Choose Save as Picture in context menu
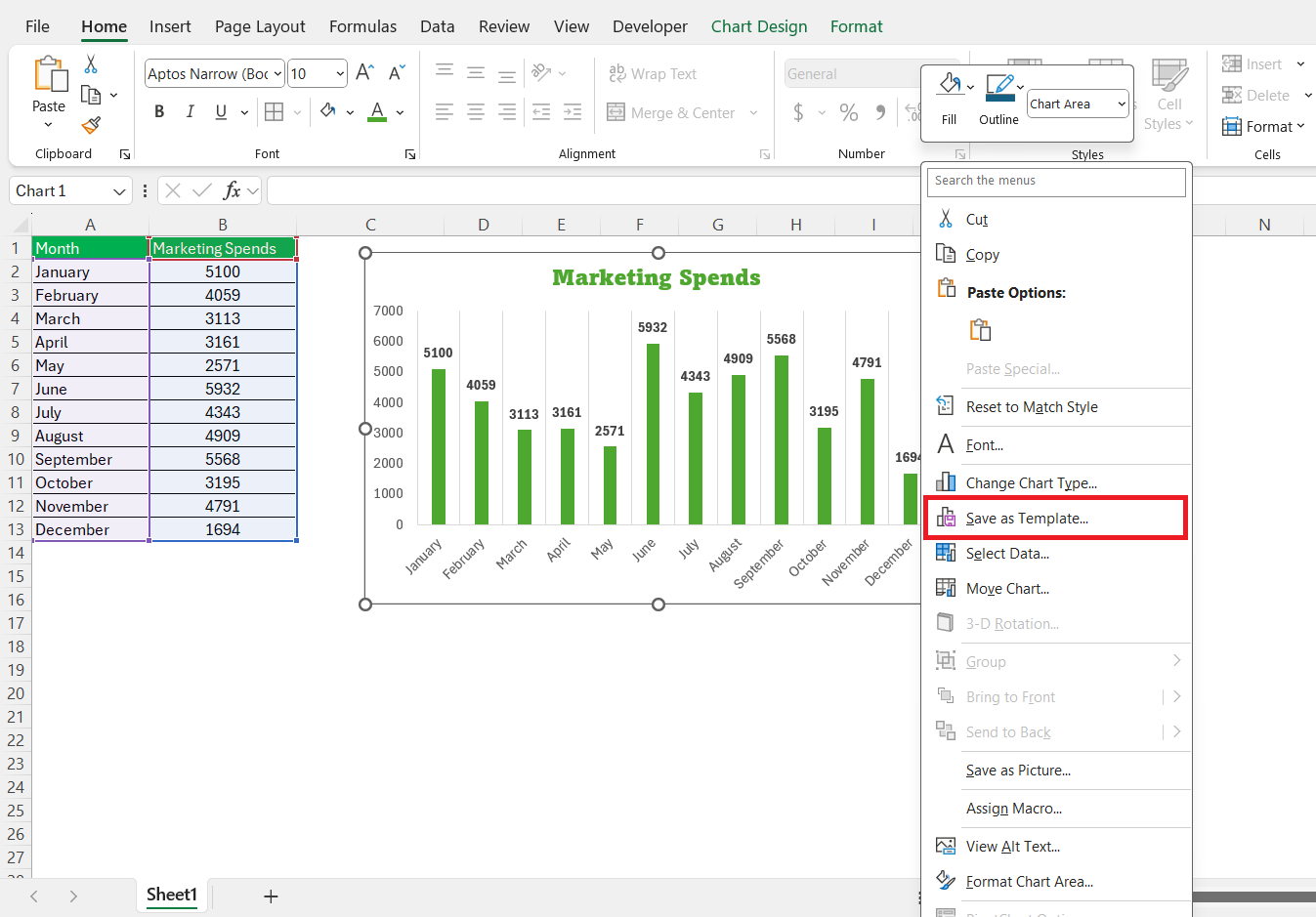 point(1056,771)
